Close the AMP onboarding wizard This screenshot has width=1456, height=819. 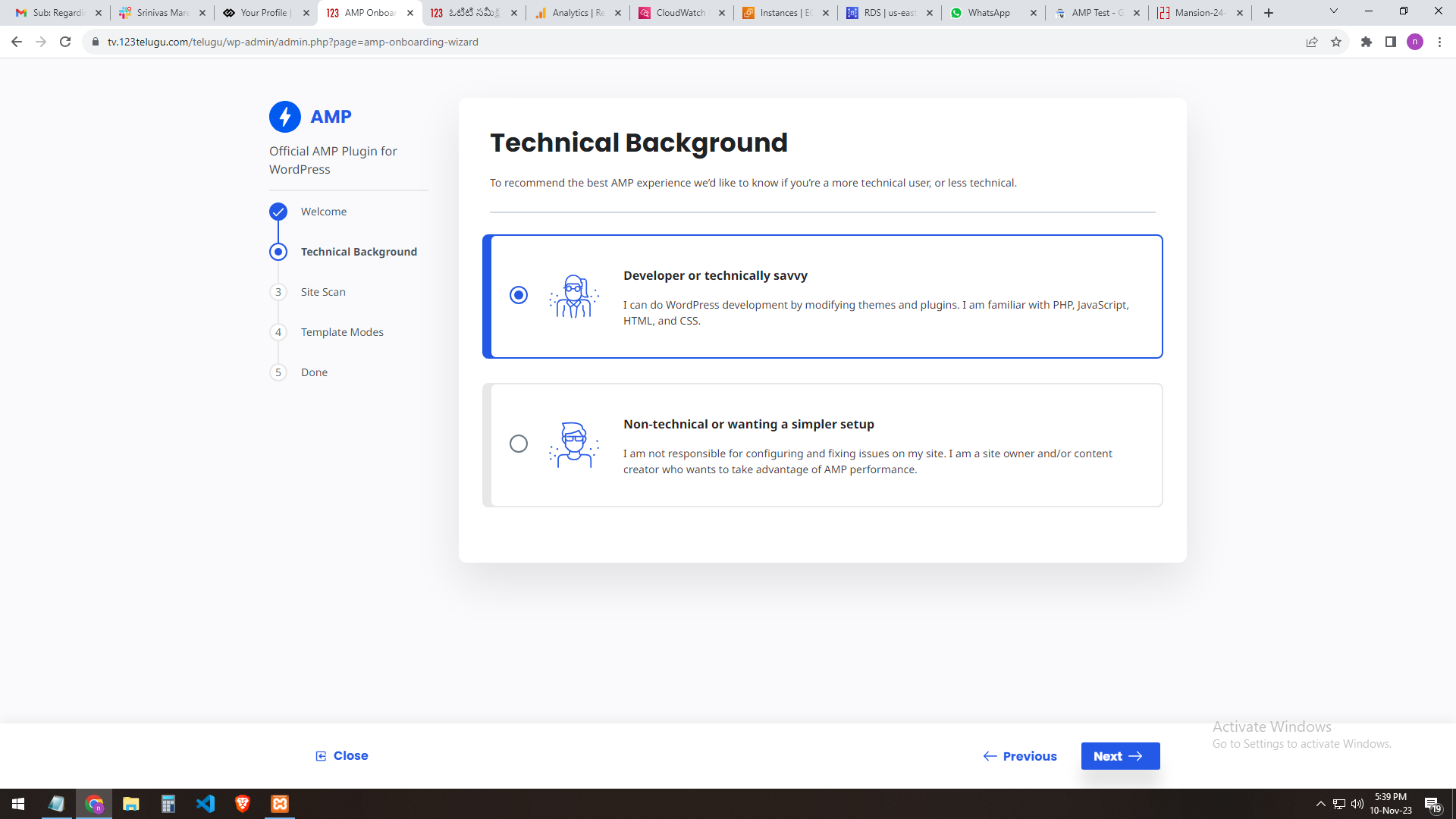coord(342,755)
